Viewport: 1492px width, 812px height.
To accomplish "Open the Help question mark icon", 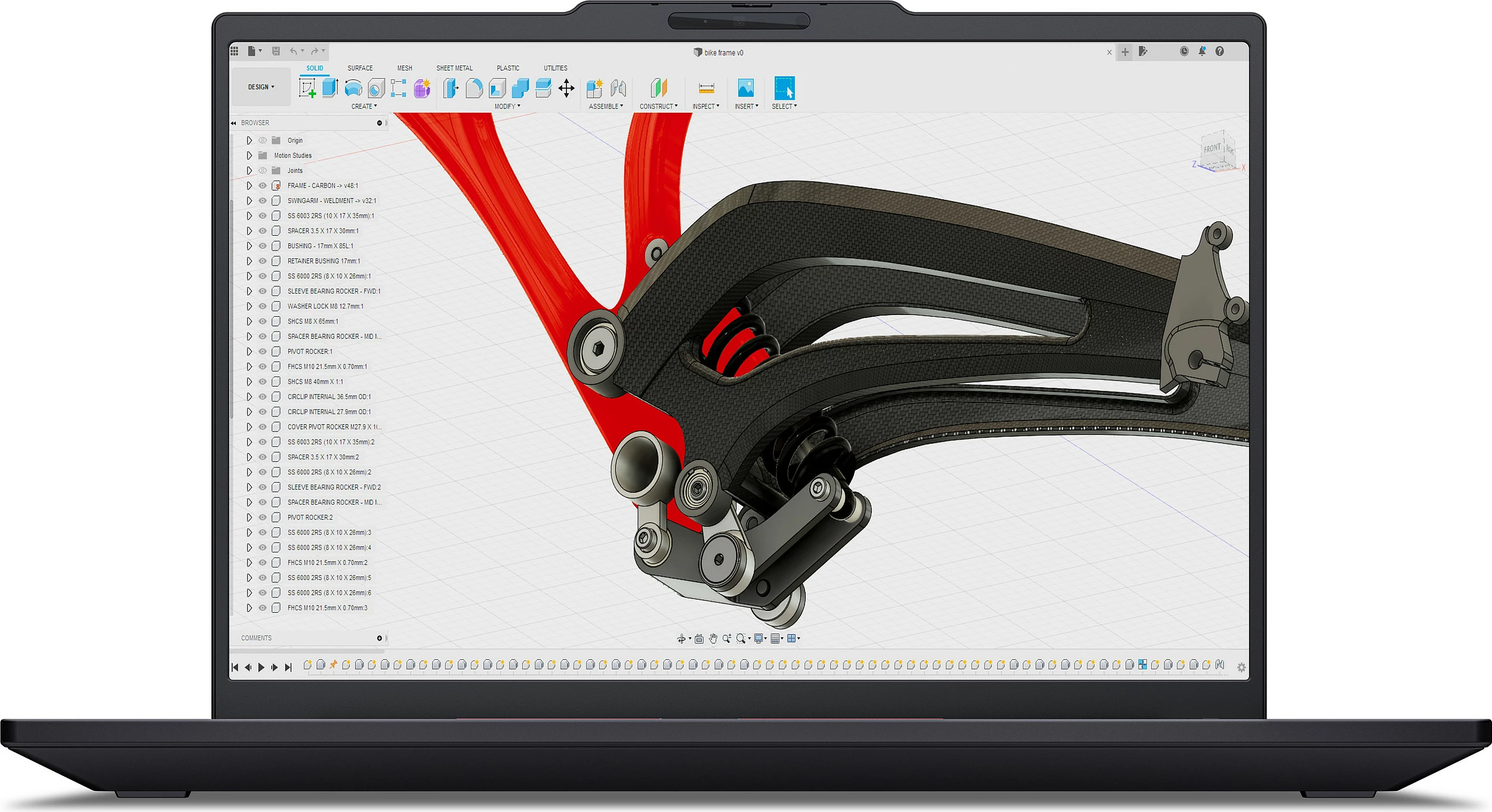I will point(1219,51).
